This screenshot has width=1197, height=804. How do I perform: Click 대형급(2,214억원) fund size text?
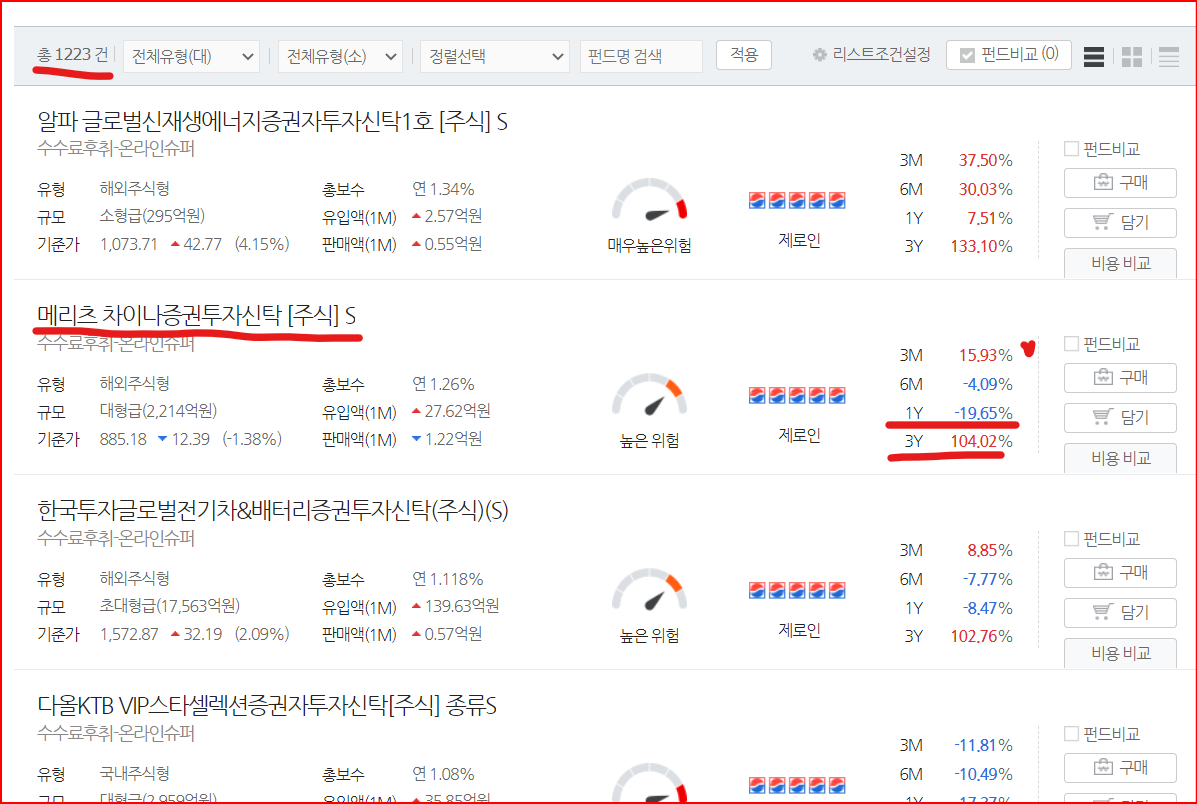pyautogui.click(x=159, y=411)
